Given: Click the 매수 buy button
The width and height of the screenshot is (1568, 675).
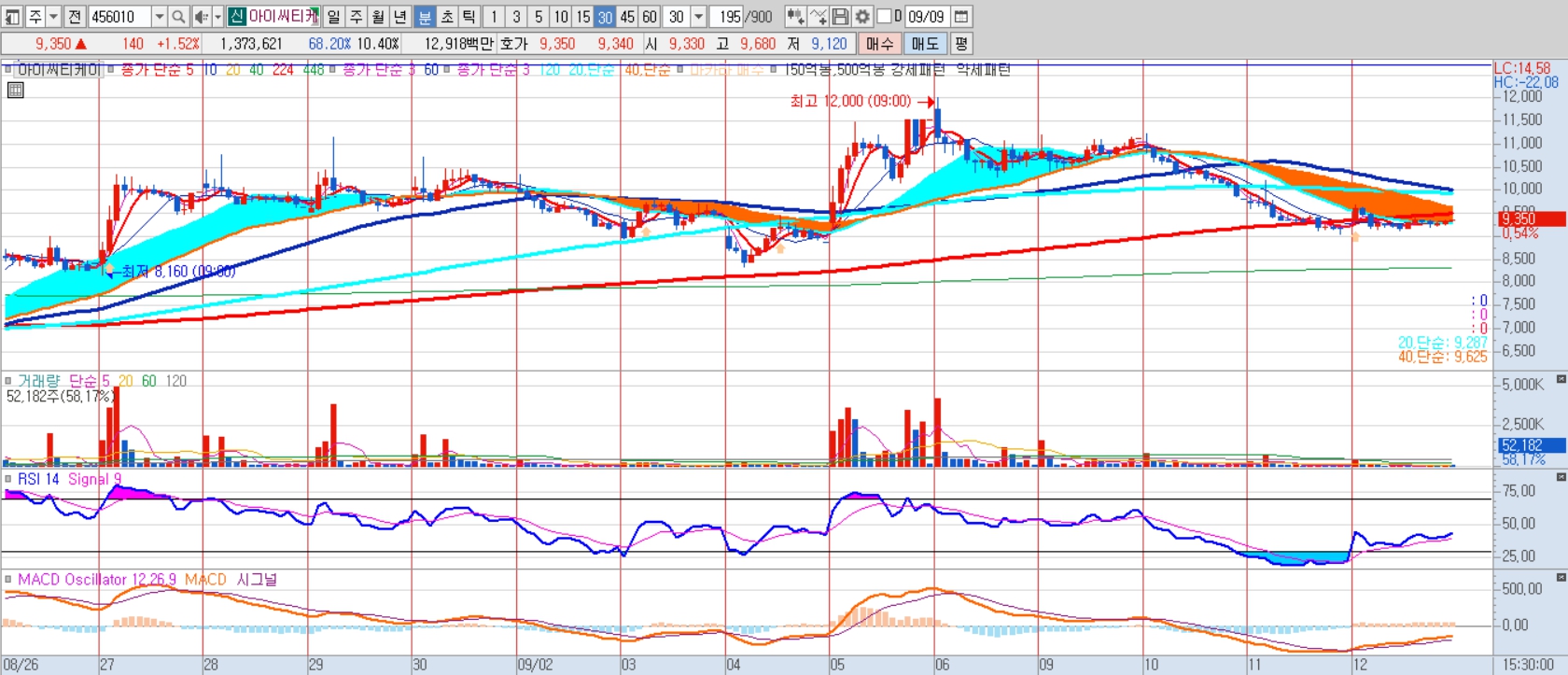Looking at the screenshot, I should [879, 44].
